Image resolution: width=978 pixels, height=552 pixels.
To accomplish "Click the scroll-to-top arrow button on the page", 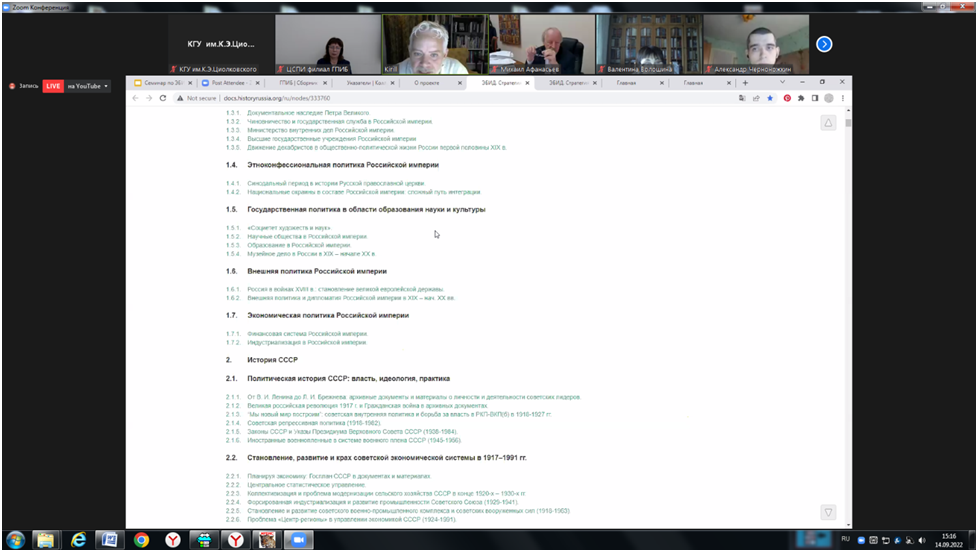I will tap(828, 123).
